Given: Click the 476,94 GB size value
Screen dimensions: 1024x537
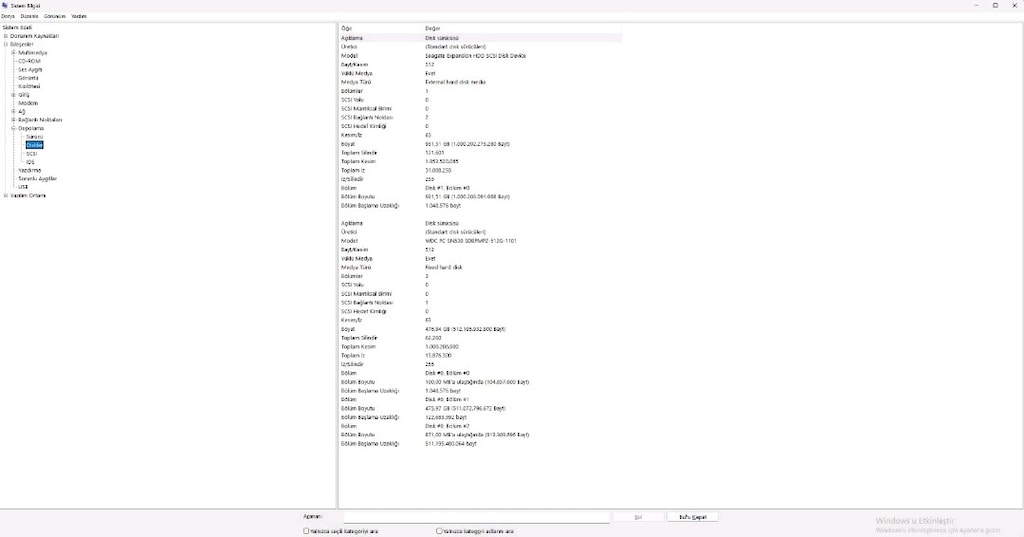Looking at the screenshot, I should (x=466, y=329).
